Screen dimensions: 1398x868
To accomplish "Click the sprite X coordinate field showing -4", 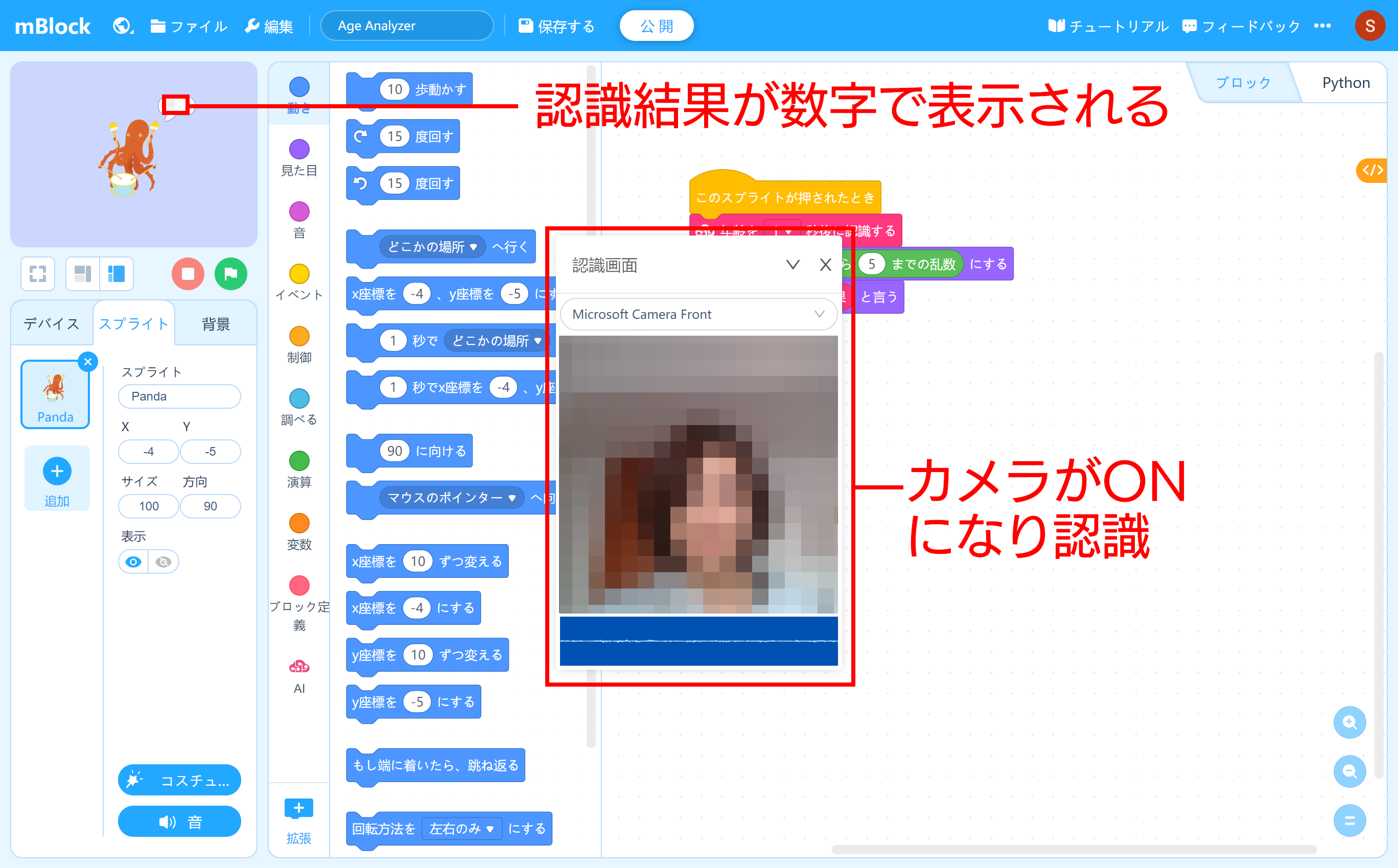I will 148,451.
